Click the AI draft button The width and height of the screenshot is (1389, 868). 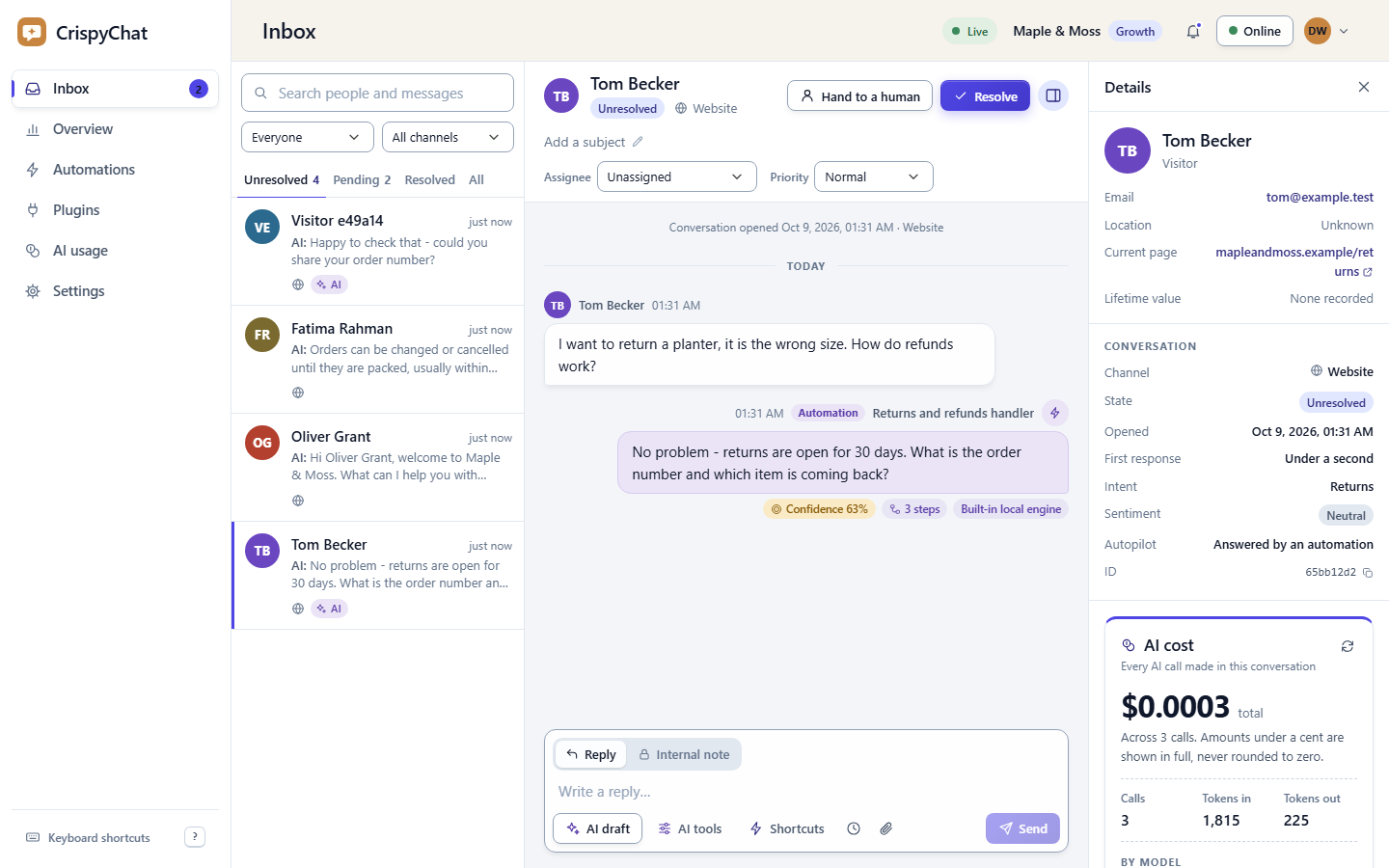[597, 828]
